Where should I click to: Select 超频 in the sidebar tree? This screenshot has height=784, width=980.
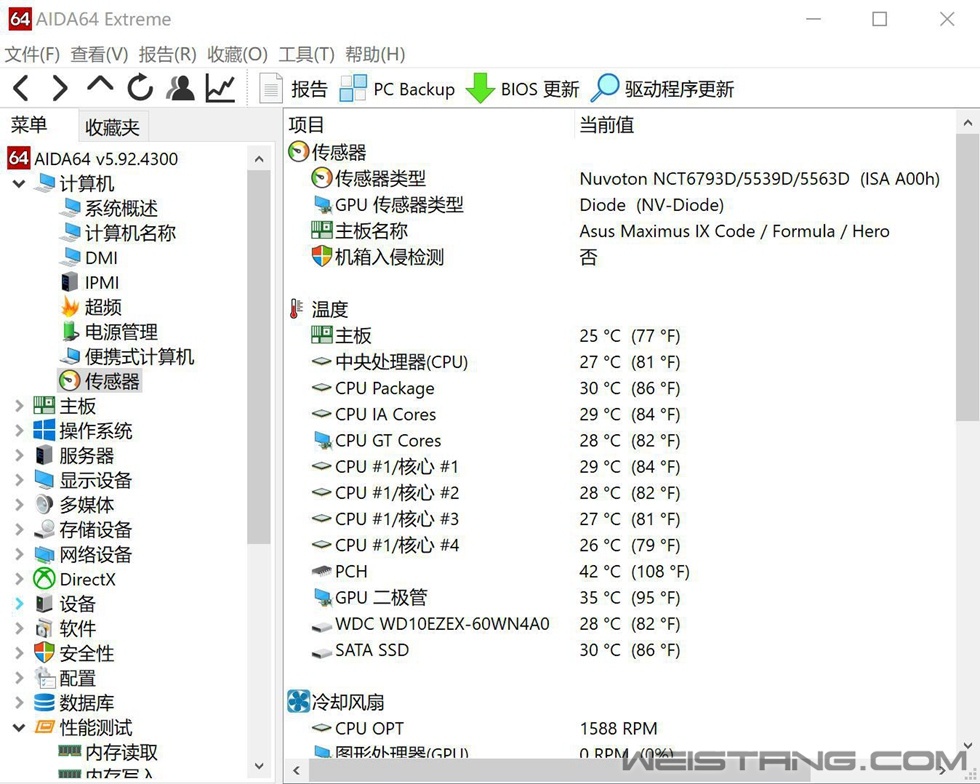103,307
